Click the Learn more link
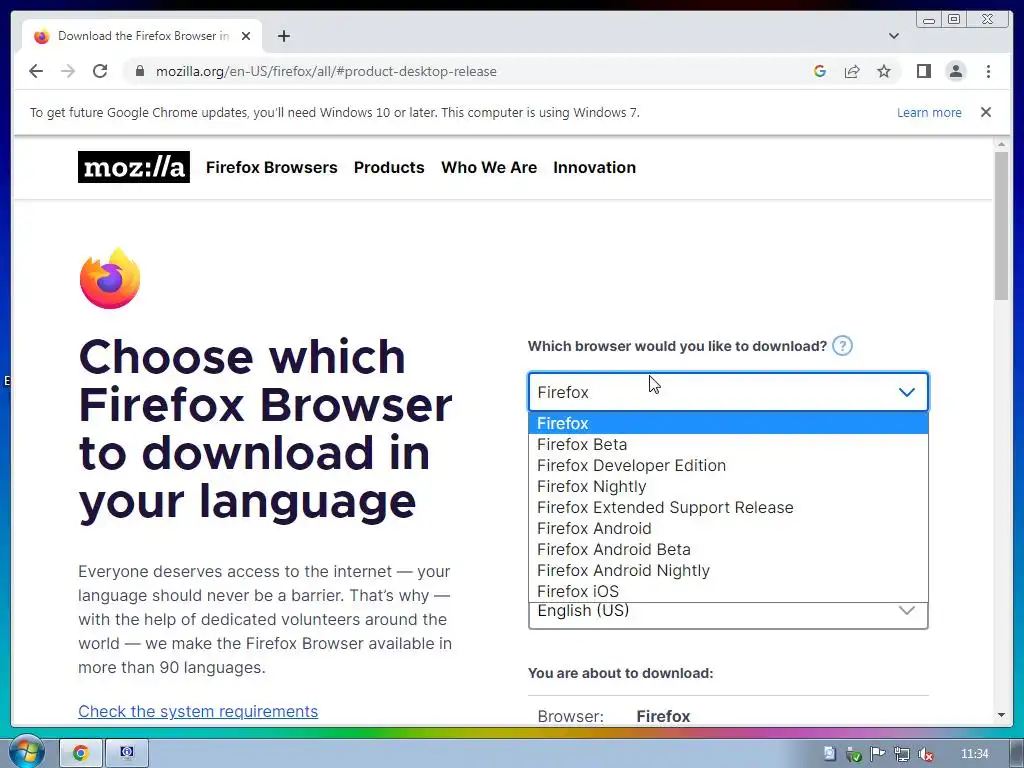 coord(929,112)
